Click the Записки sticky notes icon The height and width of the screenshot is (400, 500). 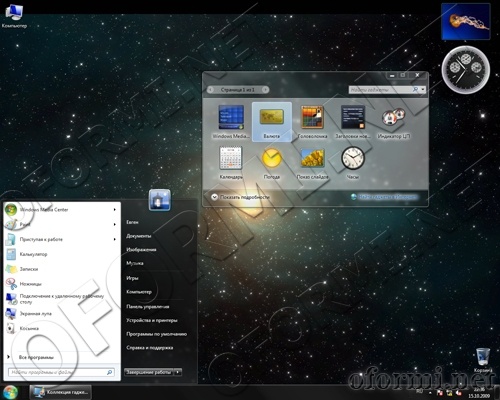pos(11,269)
